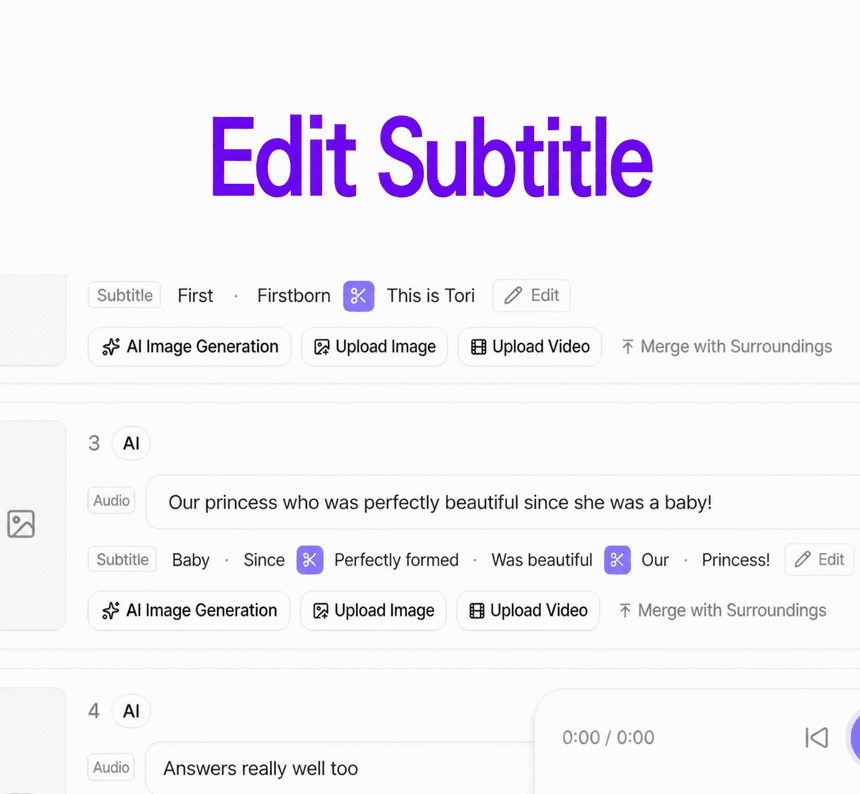This screenshot has height=794, width=860.
Task: Click the scissors icon between Since and Perfectly formed
Action: [310, 560]
